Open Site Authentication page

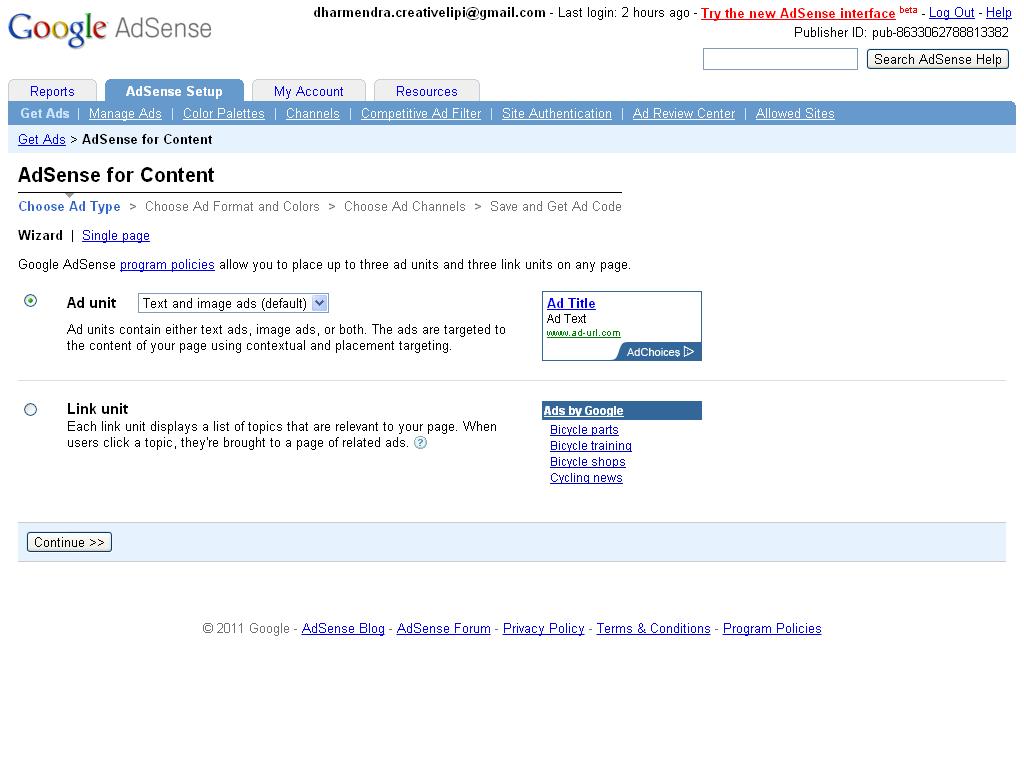point(556,114)
